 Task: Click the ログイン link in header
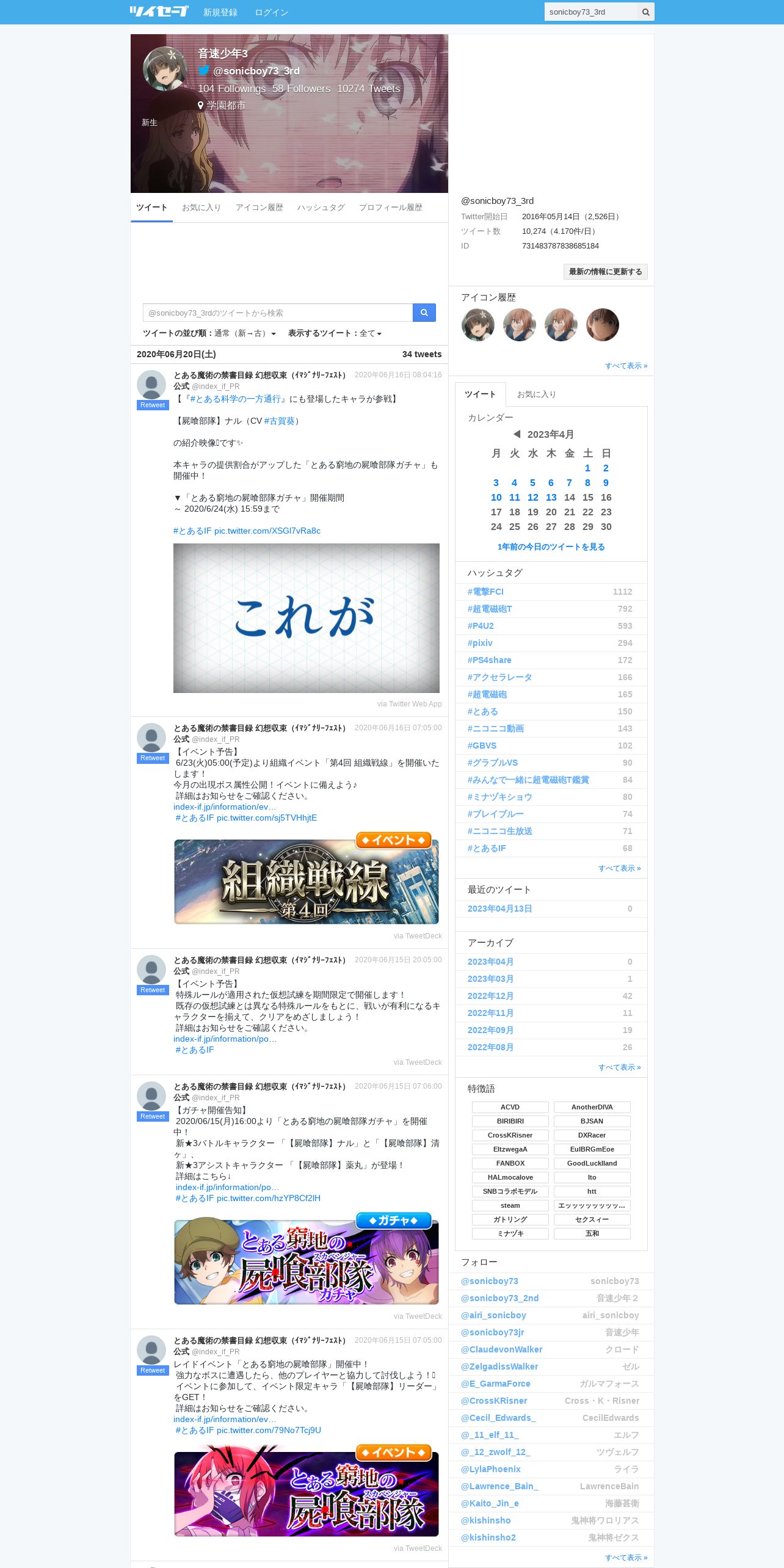(x=272, y=12)
